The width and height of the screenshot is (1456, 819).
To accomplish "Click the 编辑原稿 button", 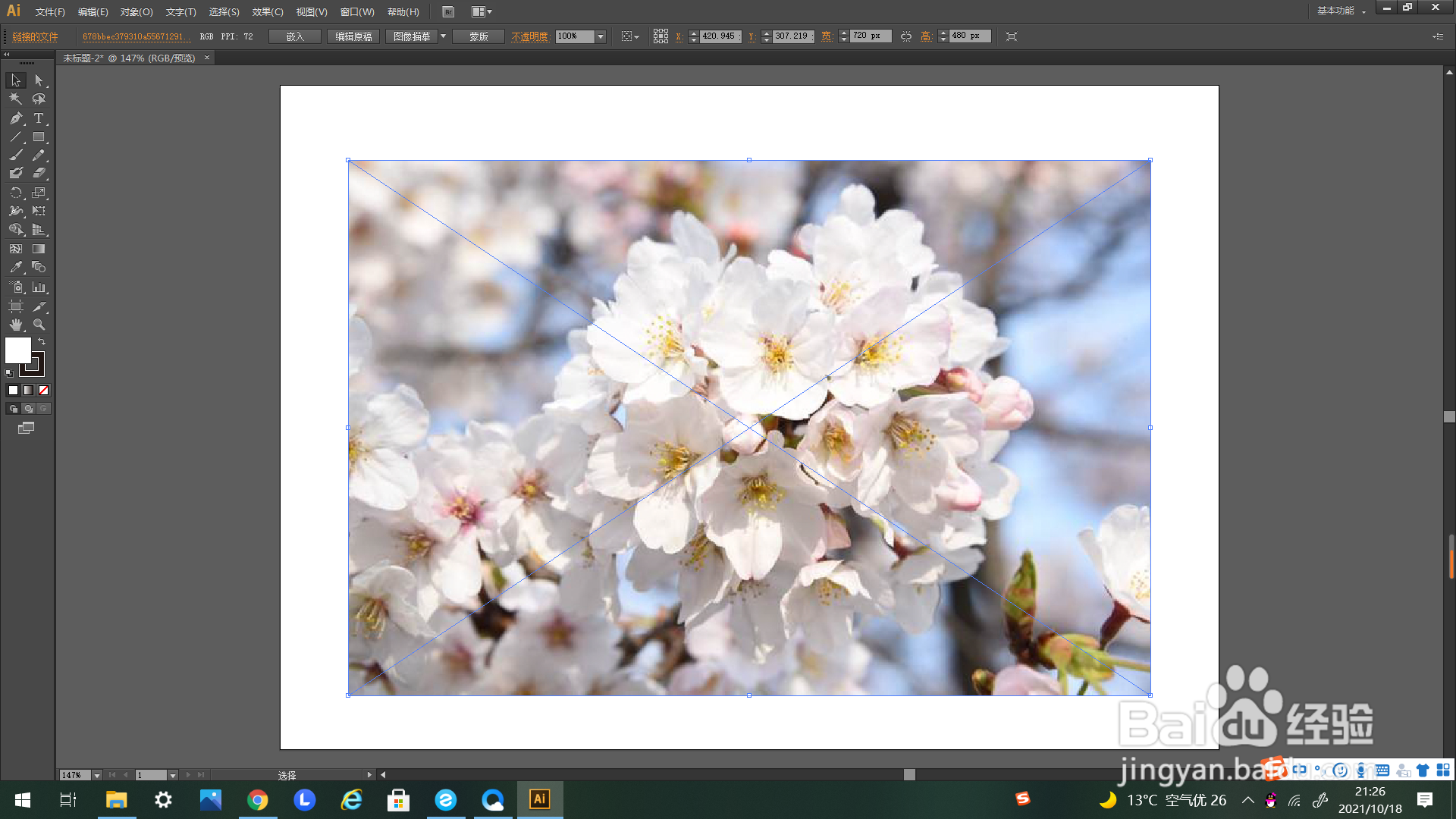I will 353,36.
